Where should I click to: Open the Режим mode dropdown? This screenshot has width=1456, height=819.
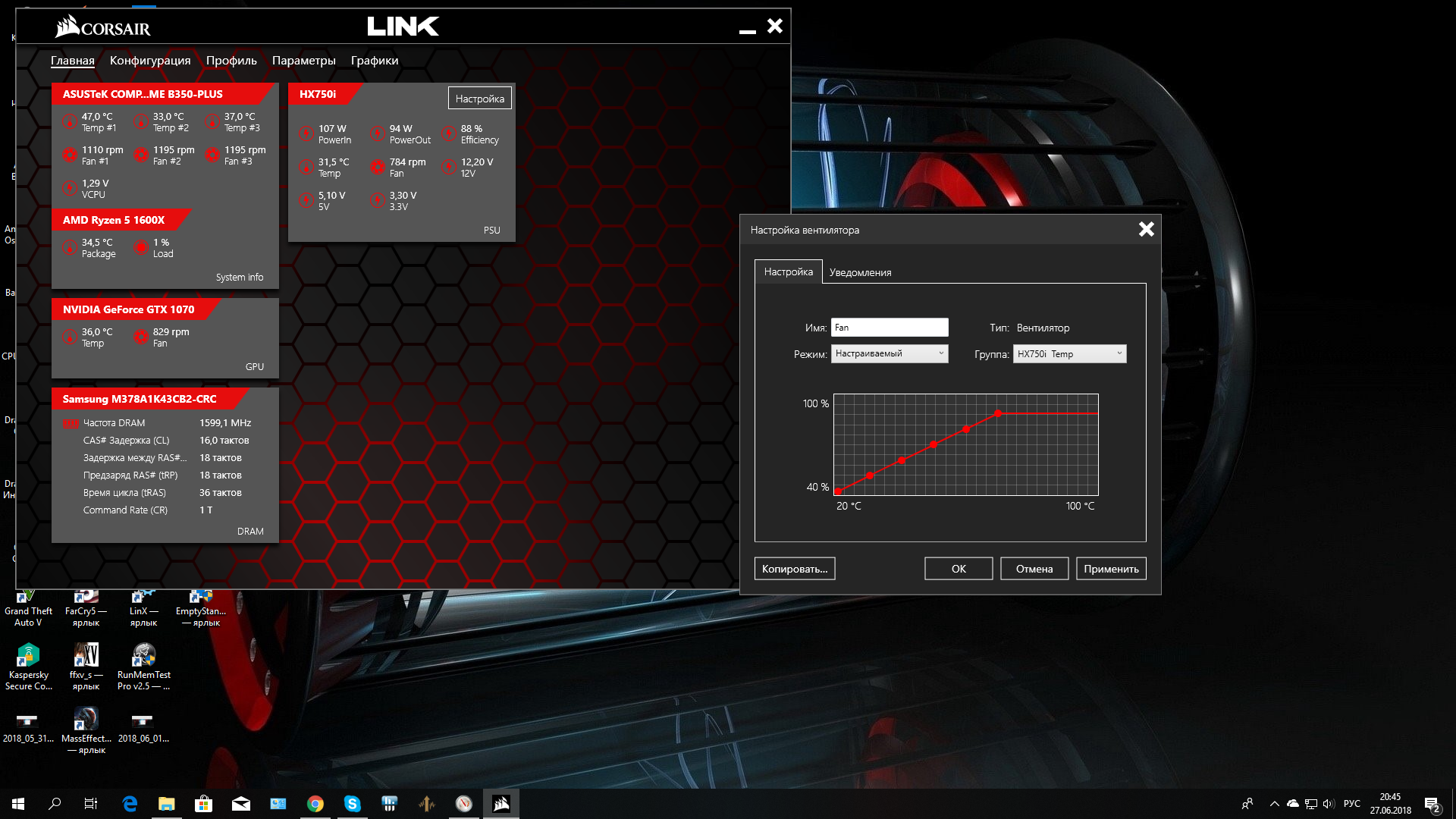890,353
